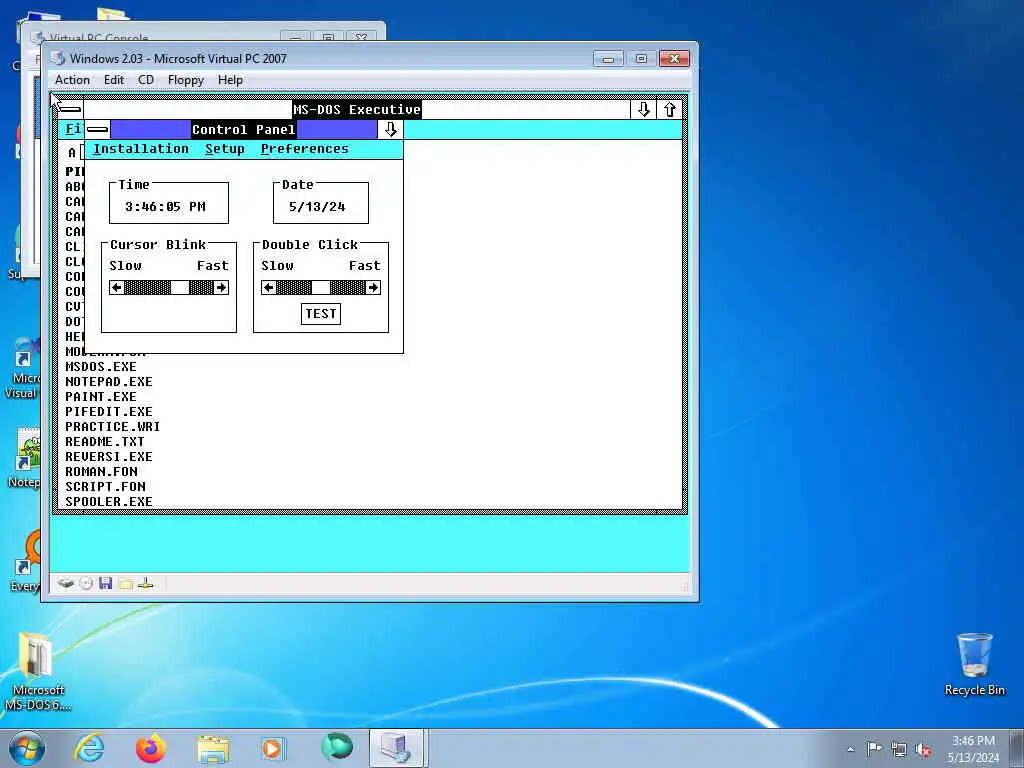
Task: Select ROMAN.FON in file list
Action: (101, 472)
